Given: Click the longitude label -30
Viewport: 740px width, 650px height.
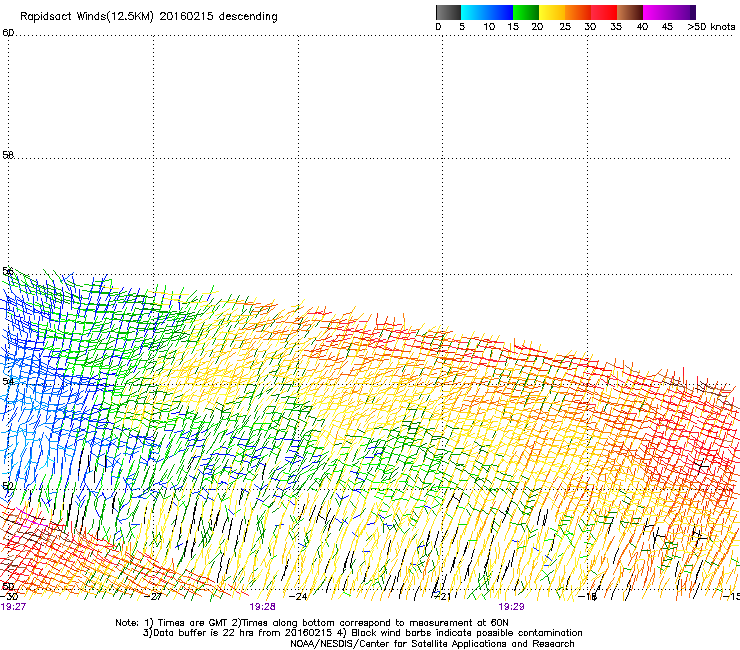Looking at the screenshot, I should point(9,597).
